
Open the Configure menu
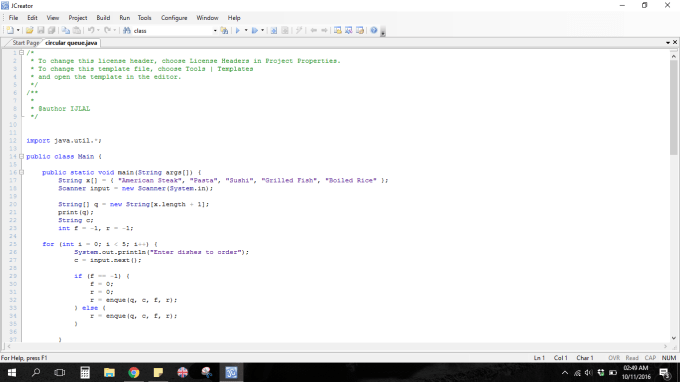[x=174, y=18]
